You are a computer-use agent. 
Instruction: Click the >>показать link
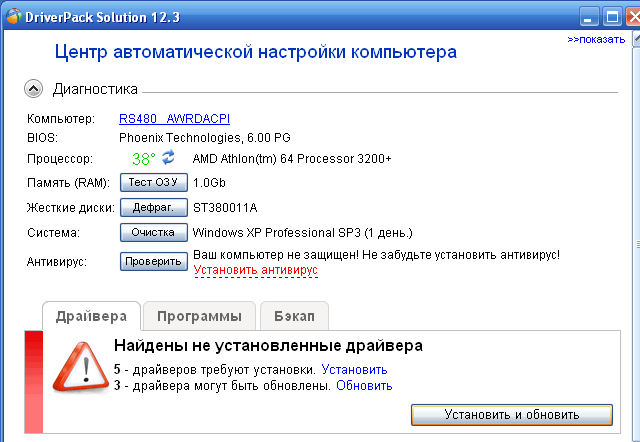coord(596,40)
